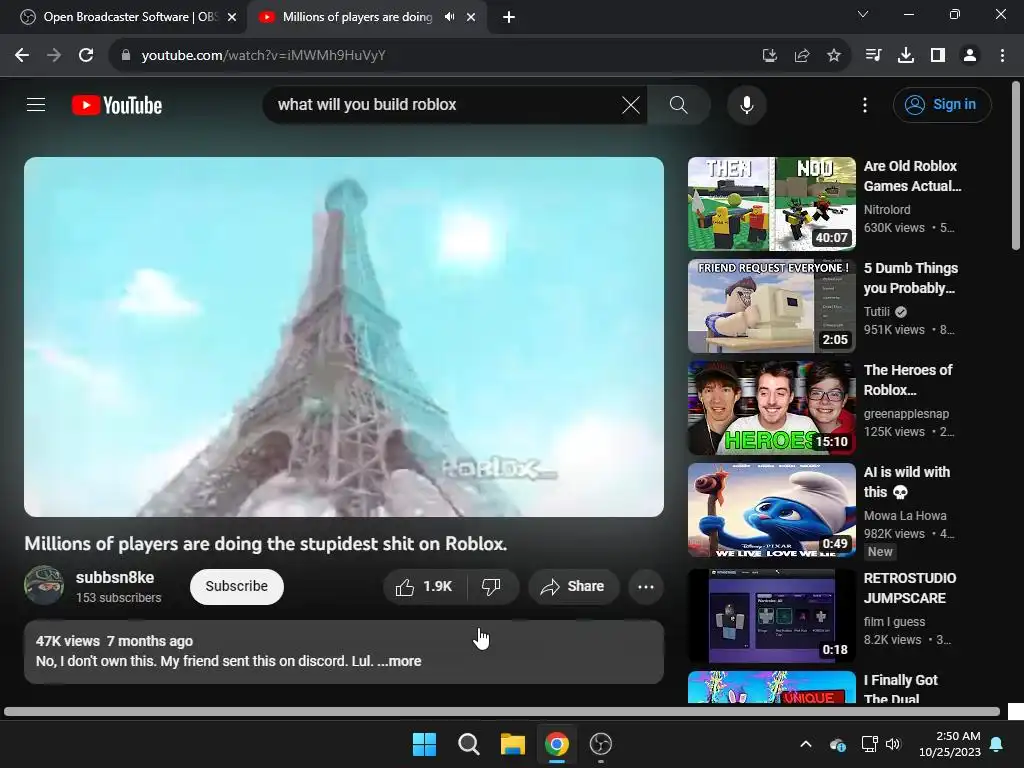Expand description with ...more
Viewport: 1024px width, 768px height.
[x=399, y=661]
